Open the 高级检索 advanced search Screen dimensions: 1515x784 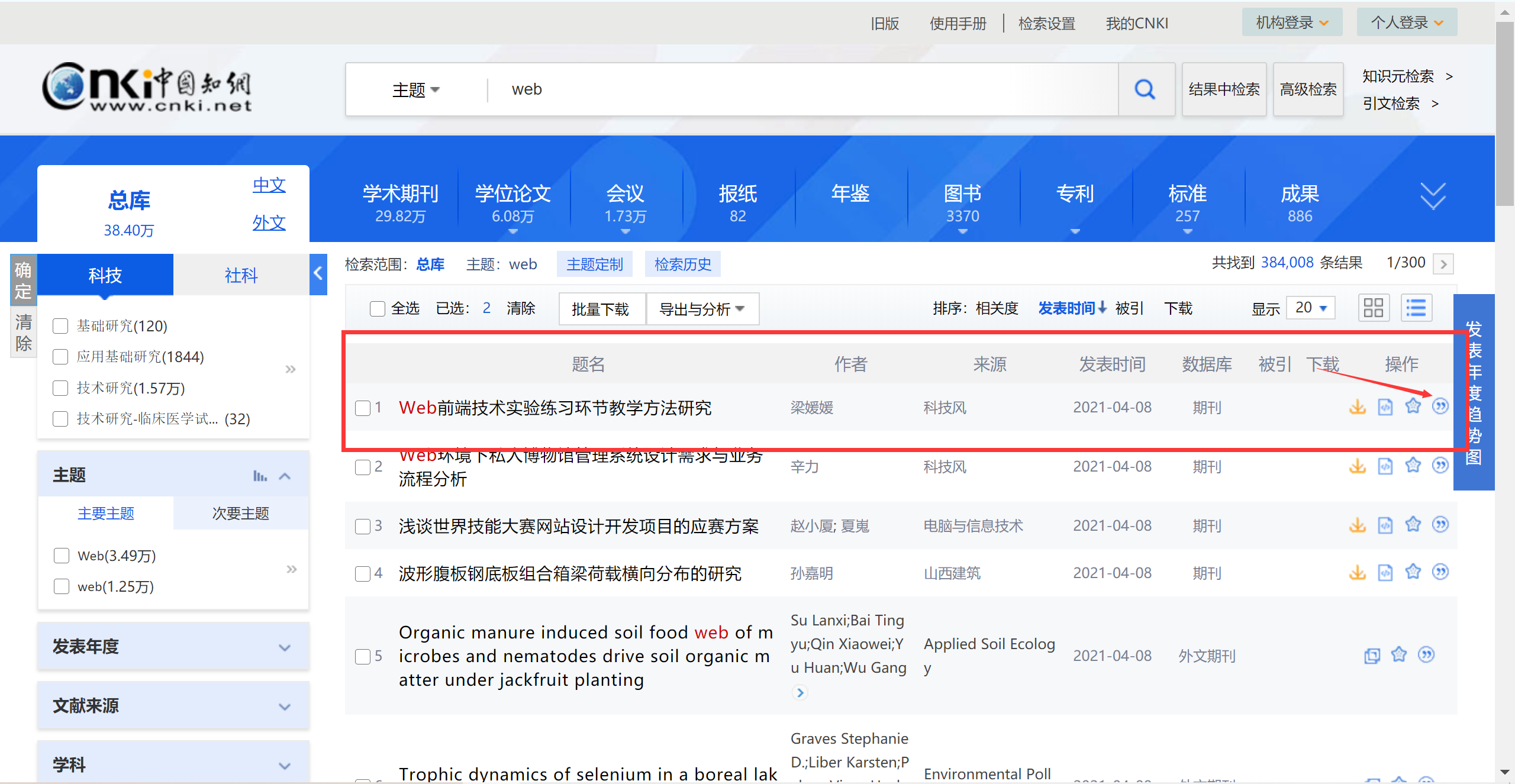(1308, 89)
